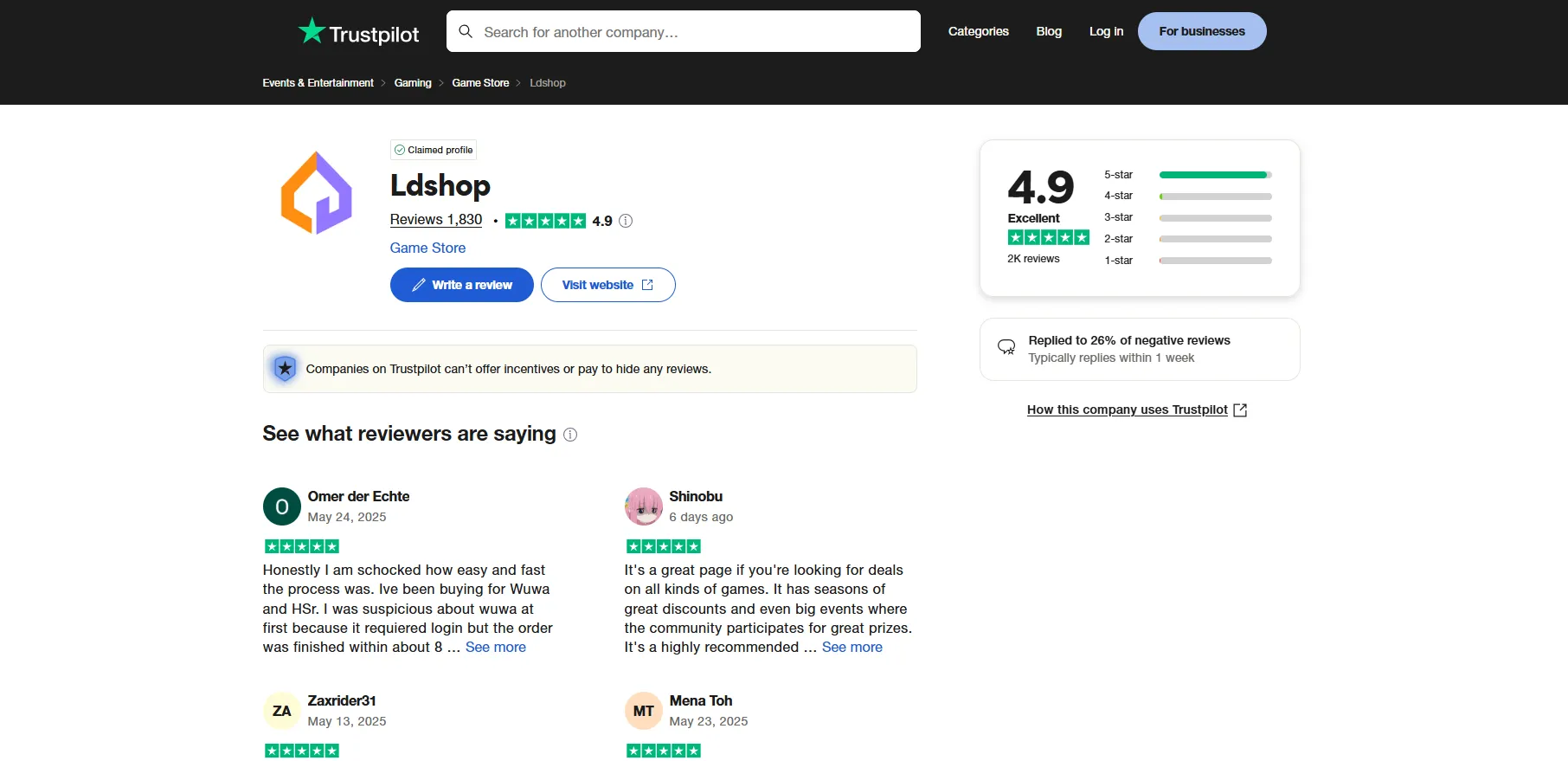Click the Write a review button
This screenshot has height=761, width=1568.
click(461, 285)
